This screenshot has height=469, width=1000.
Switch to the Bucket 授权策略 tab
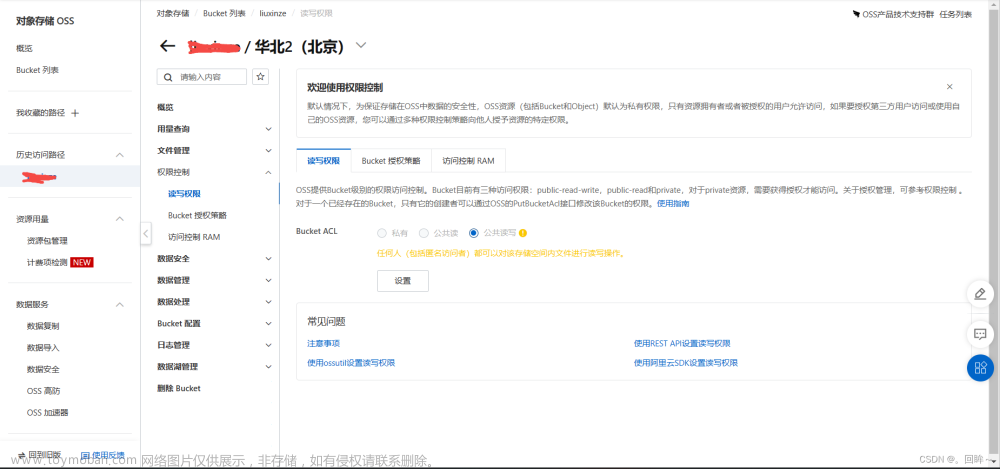[391, 161]
